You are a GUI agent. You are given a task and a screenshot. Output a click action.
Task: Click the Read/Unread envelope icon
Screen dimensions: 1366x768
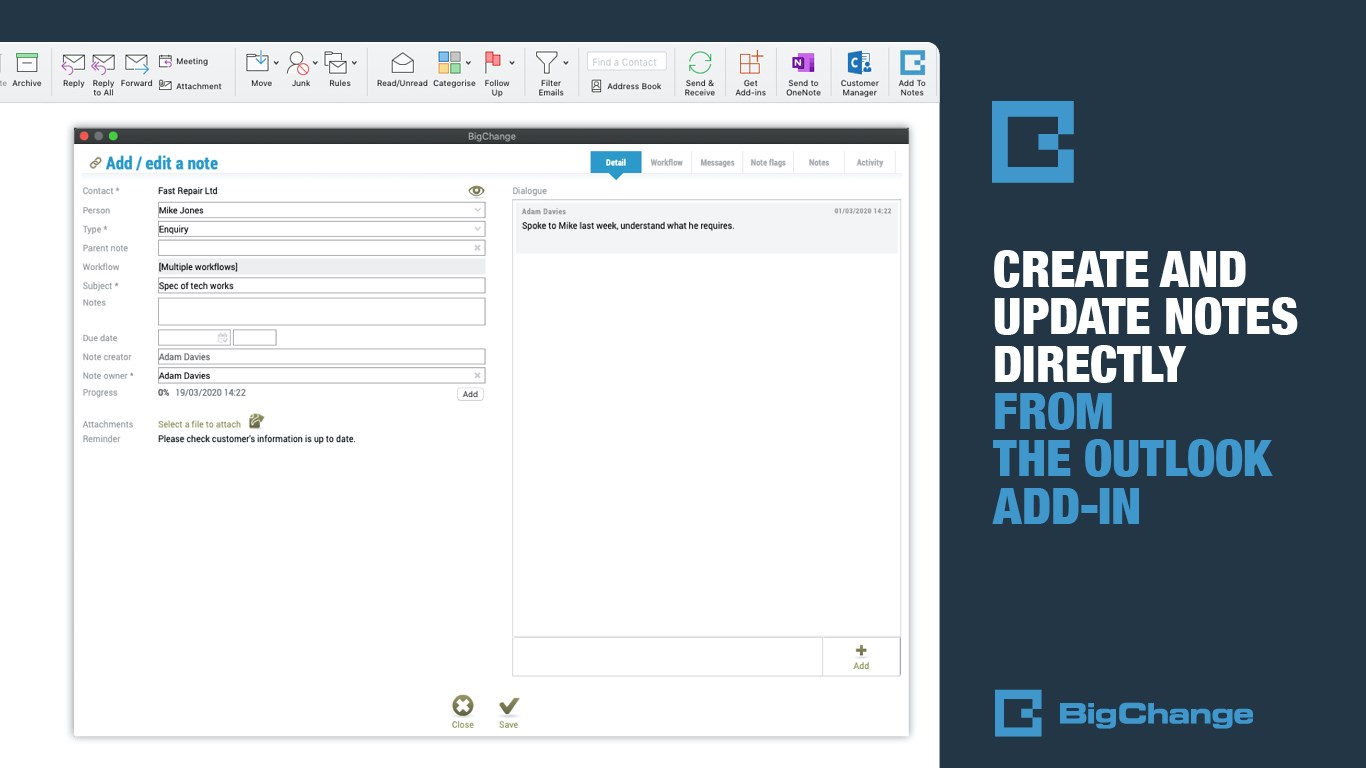pos(402,63)
